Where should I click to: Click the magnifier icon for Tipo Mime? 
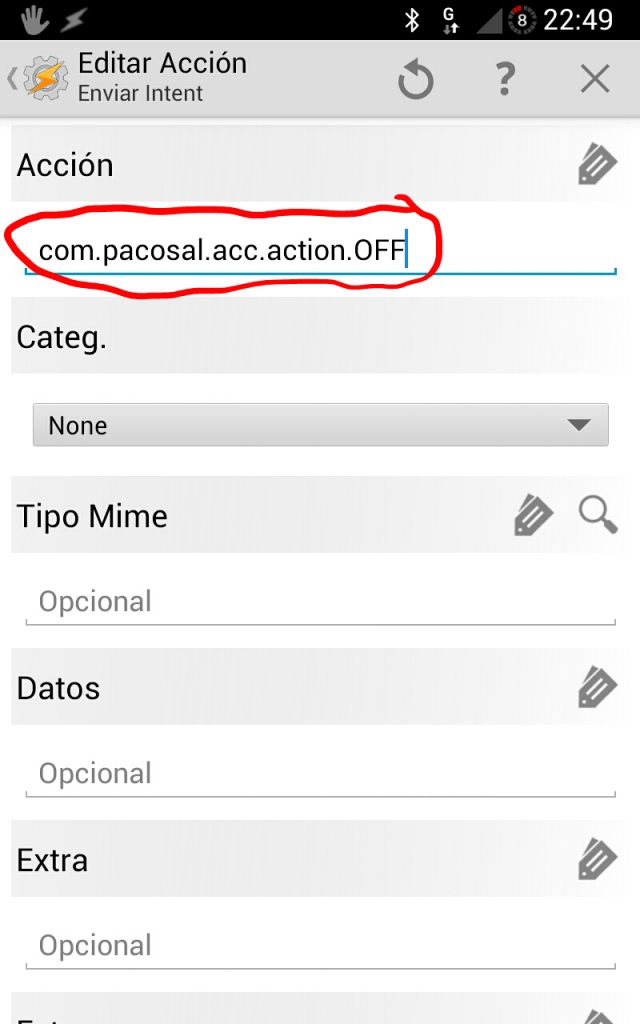click(598, 516)
